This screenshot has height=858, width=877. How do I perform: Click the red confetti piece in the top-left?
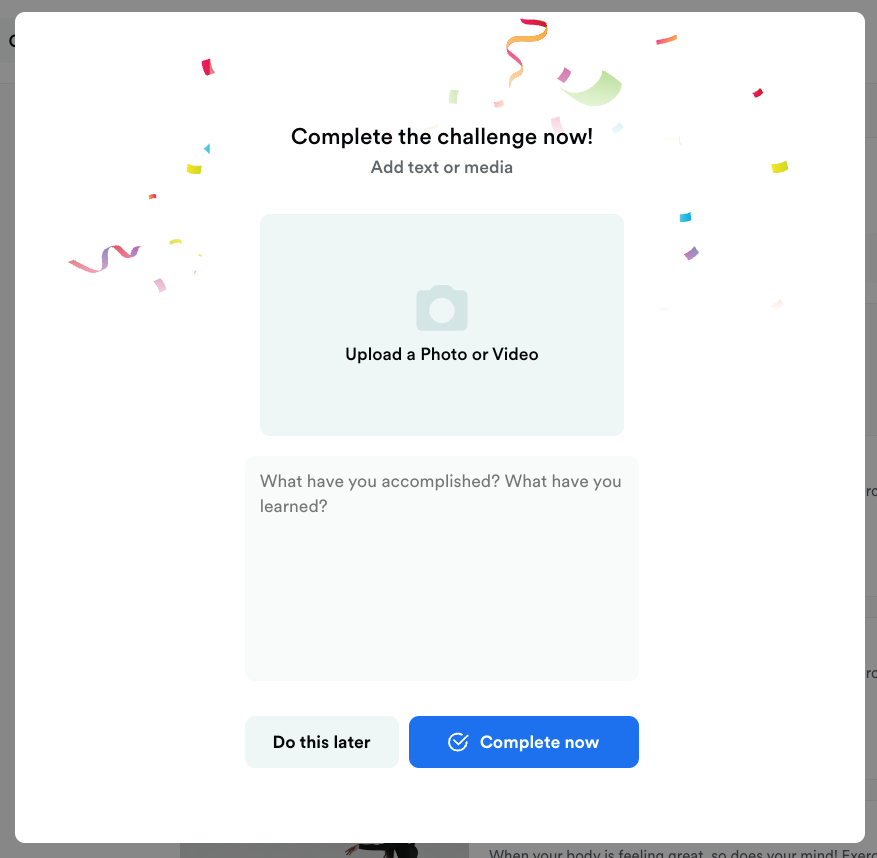point(208,67)
